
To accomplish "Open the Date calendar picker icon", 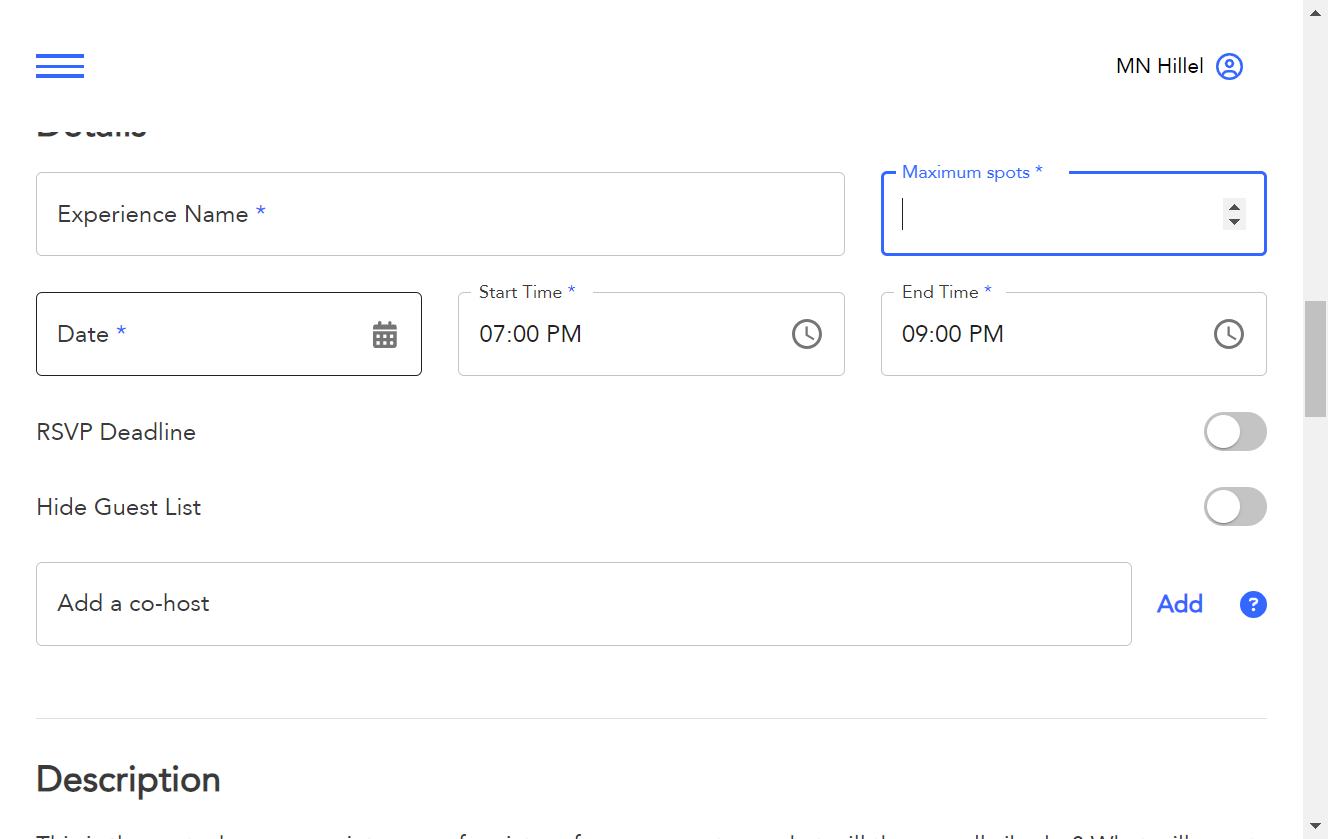I will 385,335.
